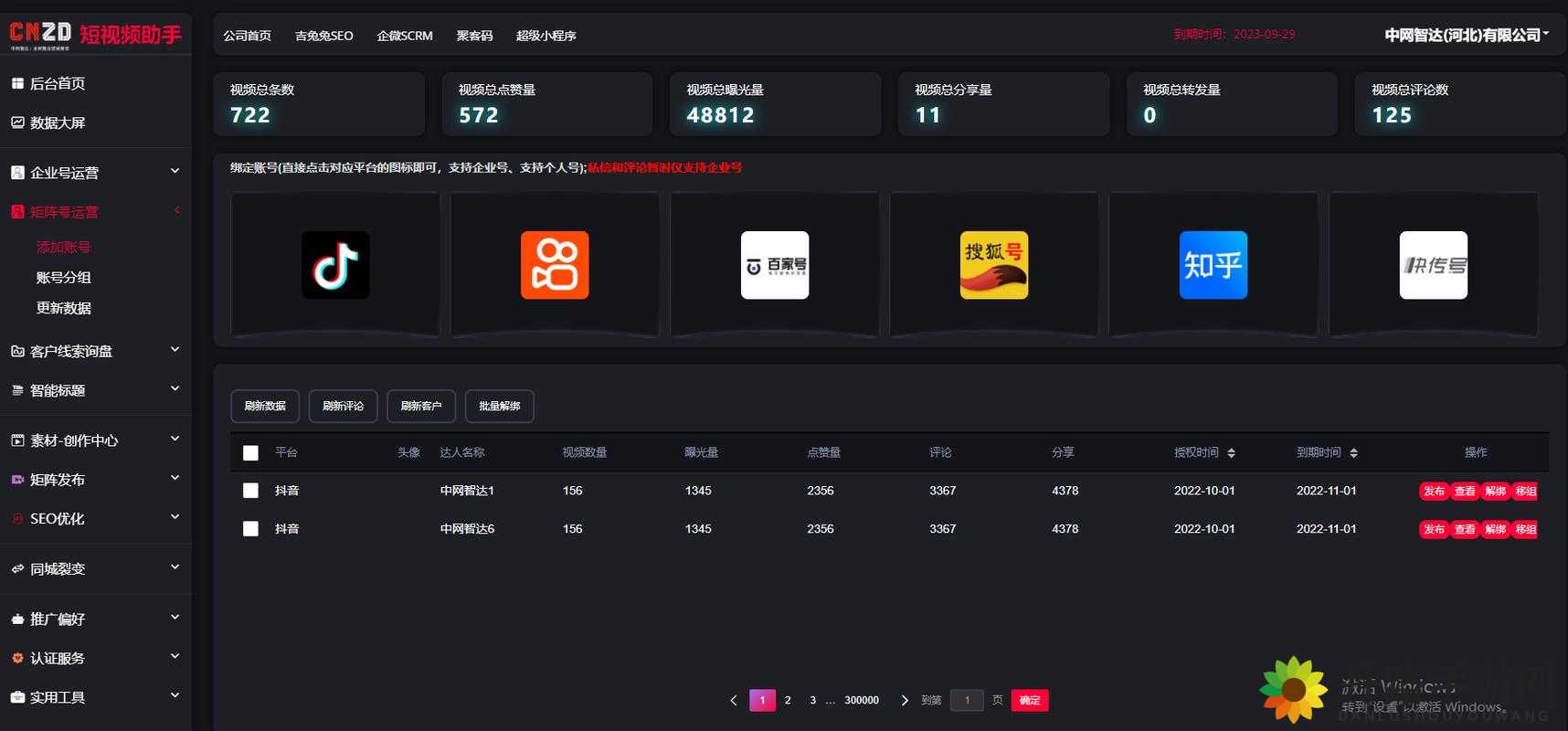The width and height of the screenshot is (1568, 731).
Task: Click 移组 for 中网智达6 row
Action: coord(1525,529)
